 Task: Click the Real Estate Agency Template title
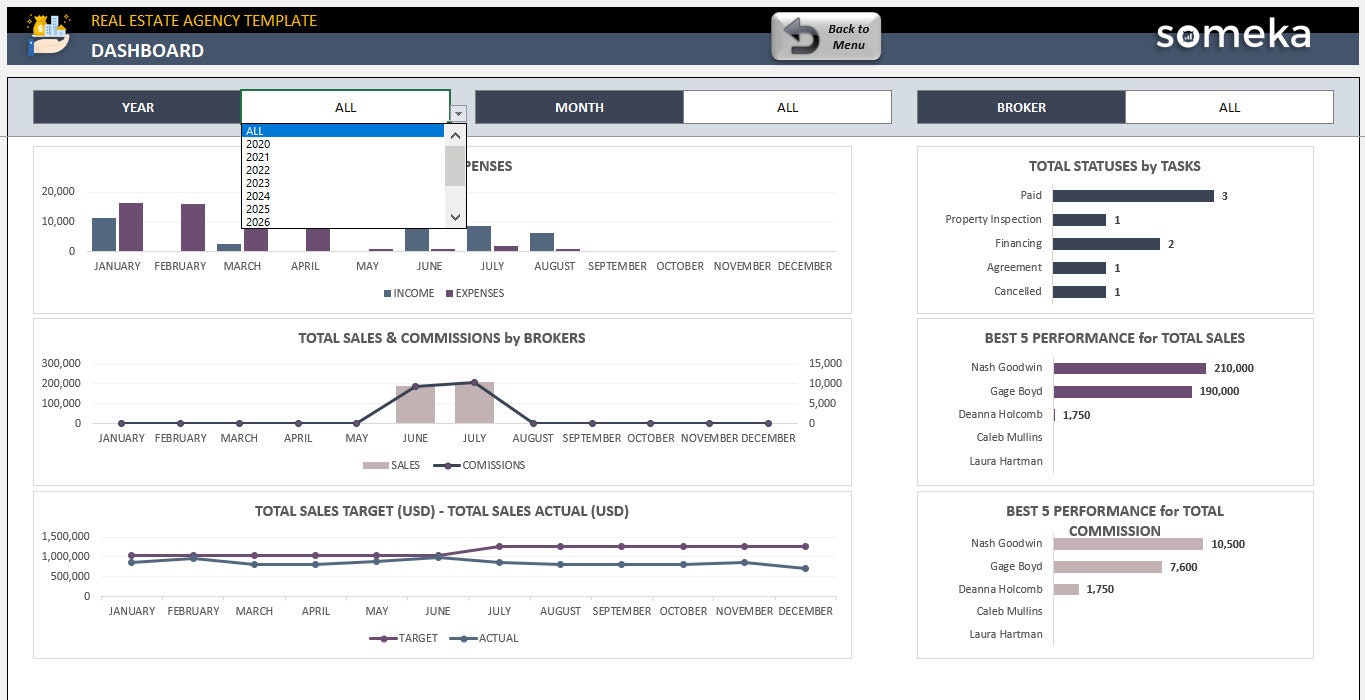click(x=204, y=20)
